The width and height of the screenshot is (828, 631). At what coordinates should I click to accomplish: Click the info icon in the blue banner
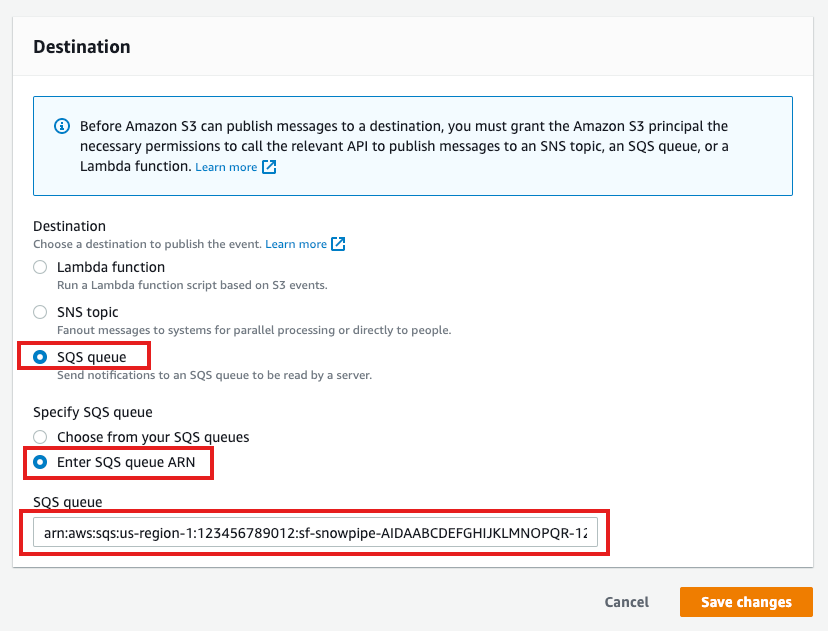pos(62,127)
